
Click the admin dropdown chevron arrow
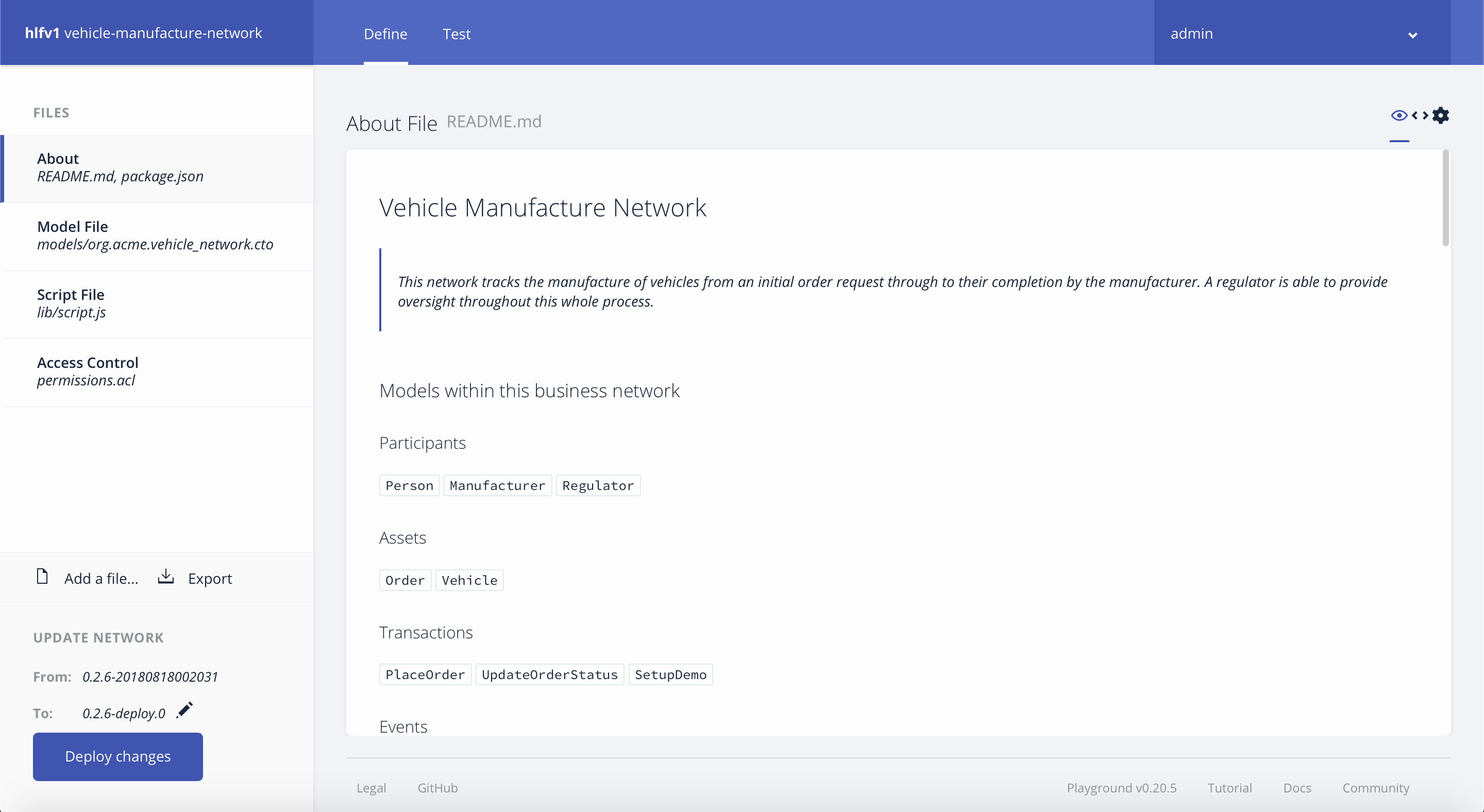[1412, 35]
